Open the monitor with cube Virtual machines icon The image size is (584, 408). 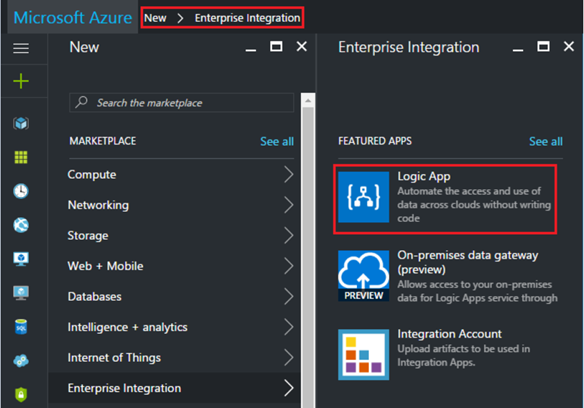(x=21, y=259)
